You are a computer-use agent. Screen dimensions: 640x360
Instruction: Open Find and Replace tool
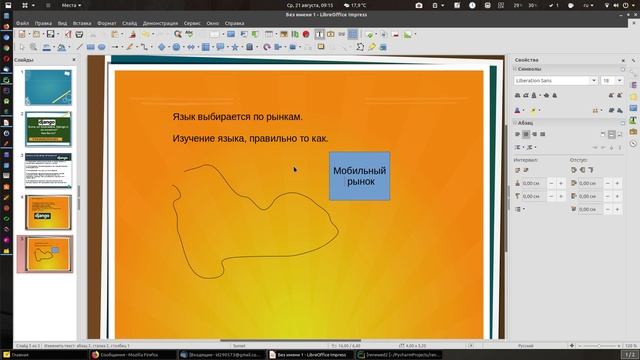pyautogui.click(x=177, y=34)
